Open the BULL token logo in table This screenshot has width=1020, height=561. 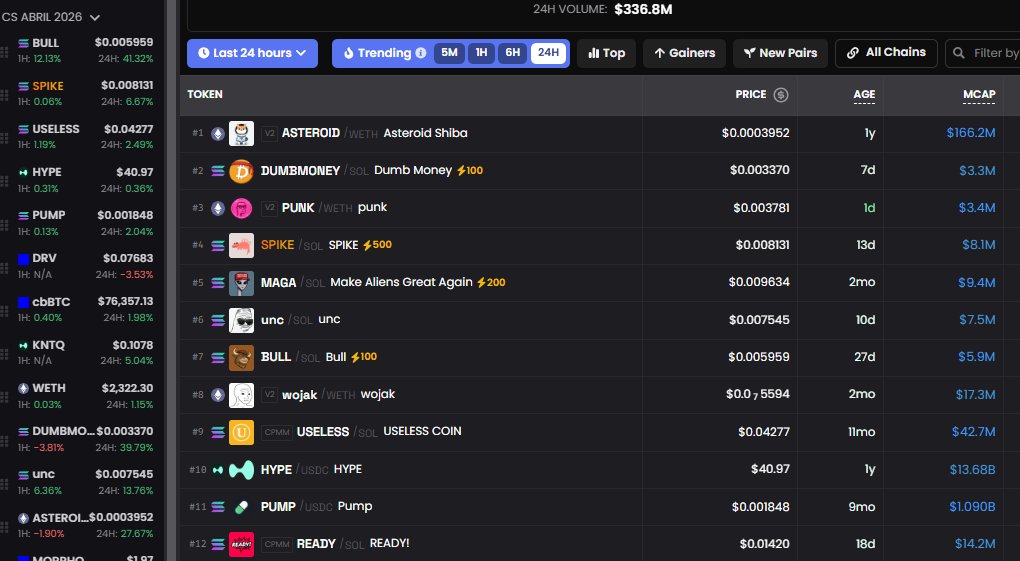click(241, 357)
